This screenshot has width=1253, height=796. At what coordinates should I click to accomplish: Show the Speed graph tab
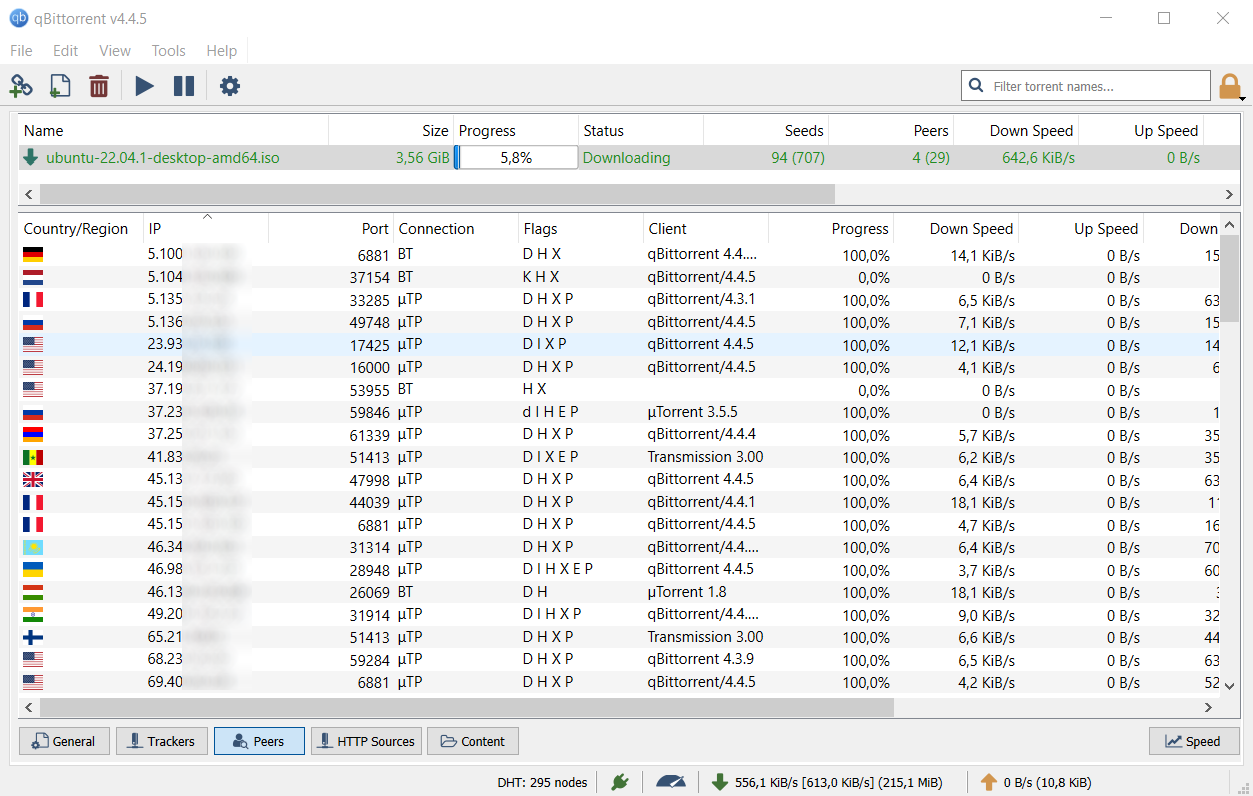1194,741
